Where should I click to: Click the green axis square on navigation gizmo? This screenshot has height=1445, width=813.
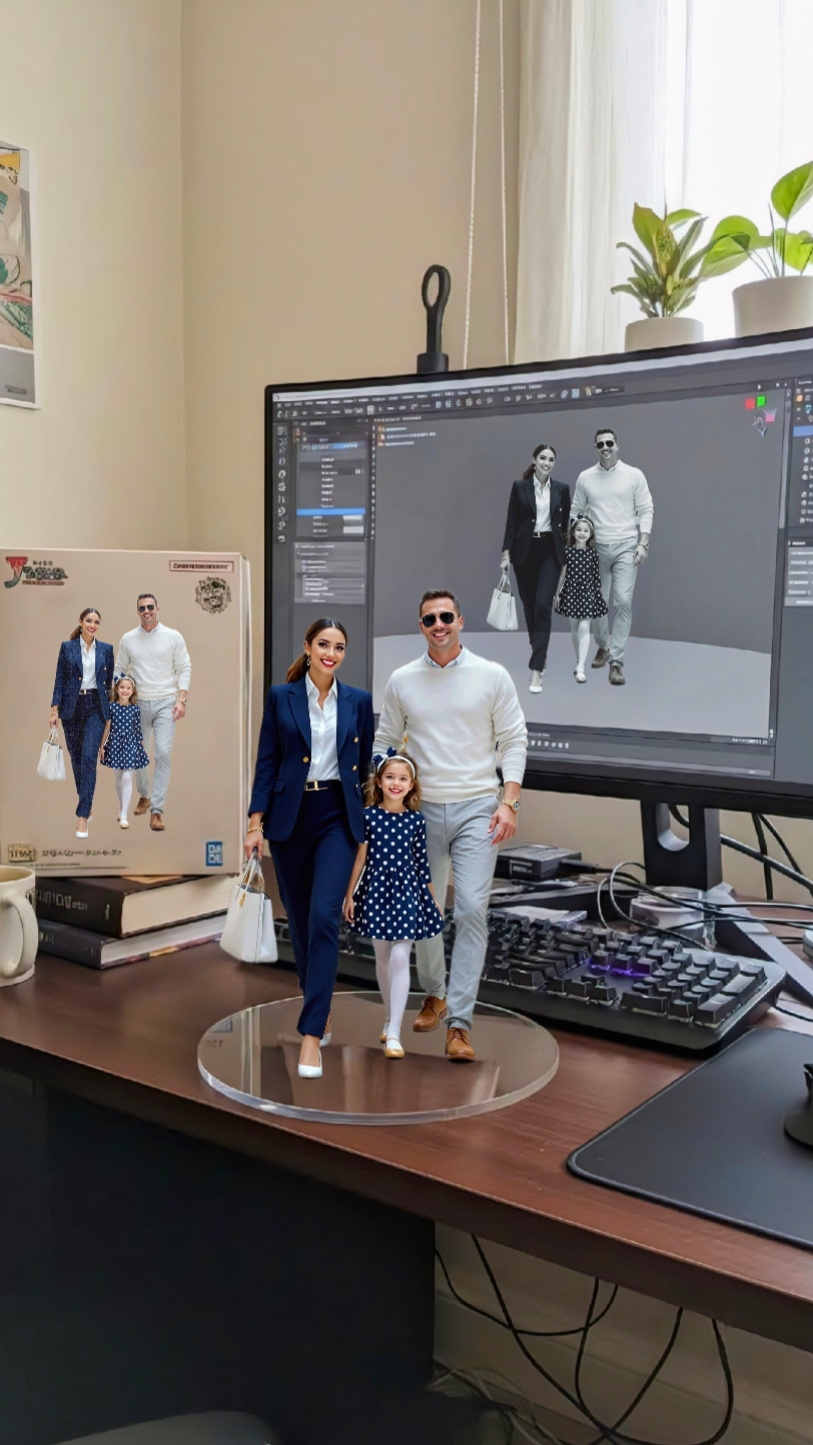point(761,400)
